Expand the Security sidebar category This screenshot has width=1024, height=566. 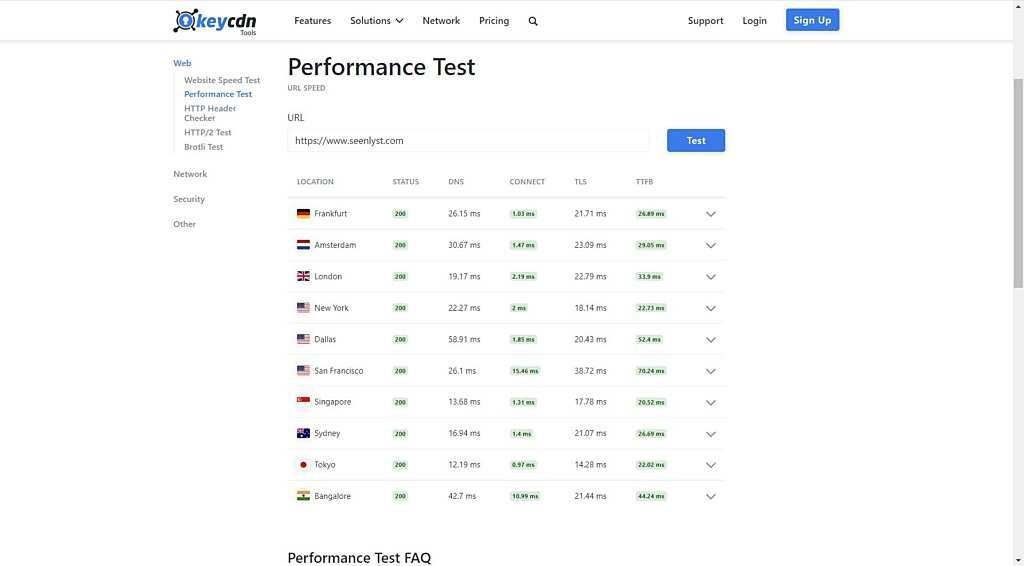coord(189,199)
